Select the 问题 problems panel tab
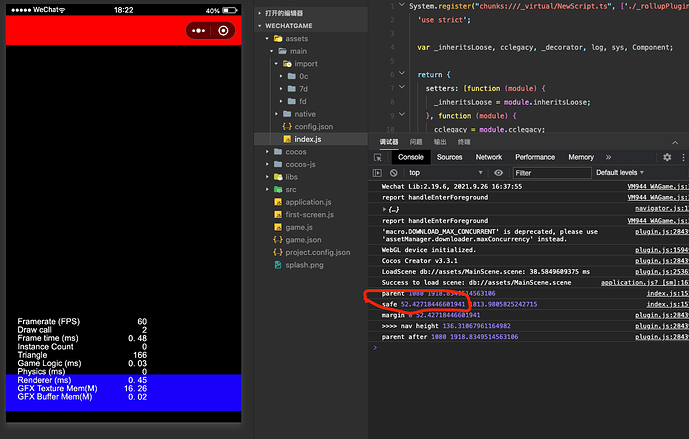Image resolution: width=689 pixels, height=439 pixels. (x=416, y=142)
